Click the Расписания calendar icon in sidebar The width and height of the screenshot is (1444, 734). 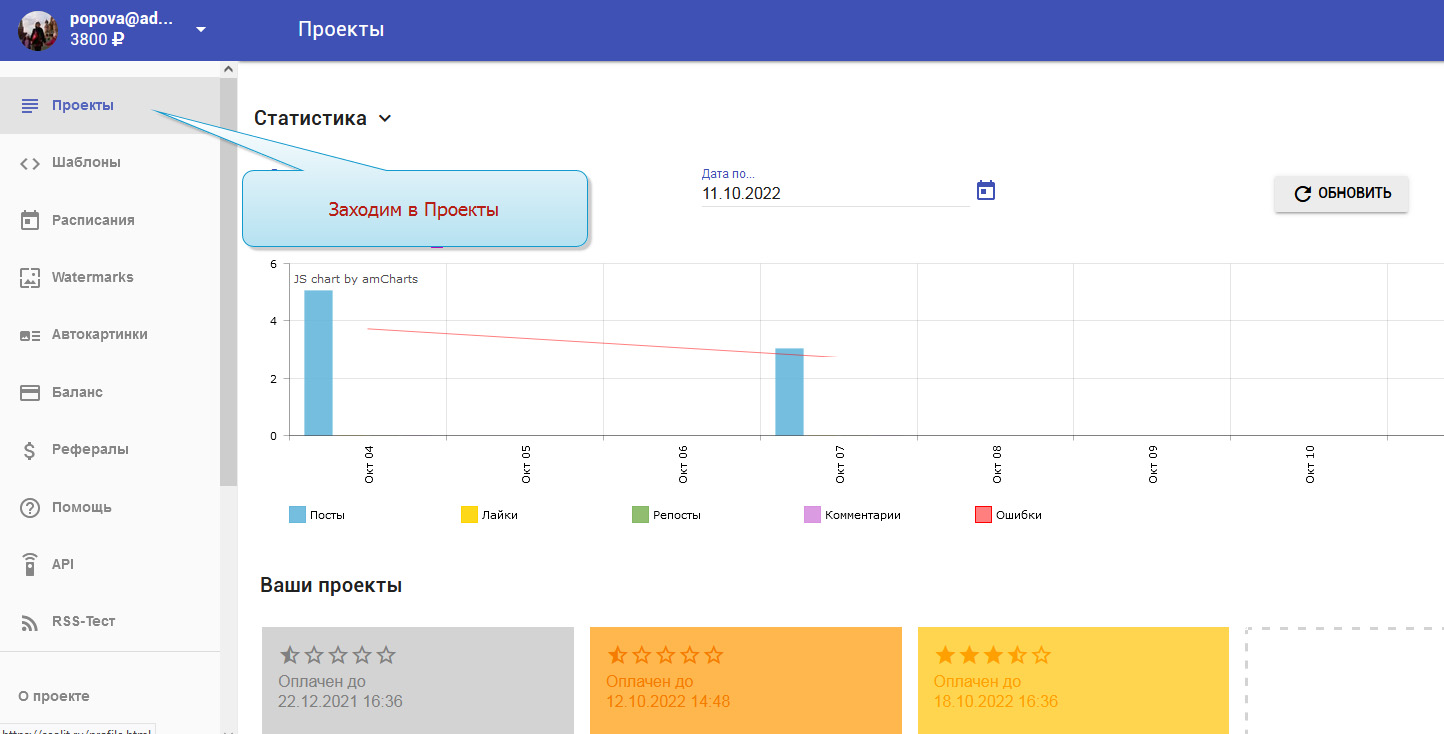click(30, 220)
